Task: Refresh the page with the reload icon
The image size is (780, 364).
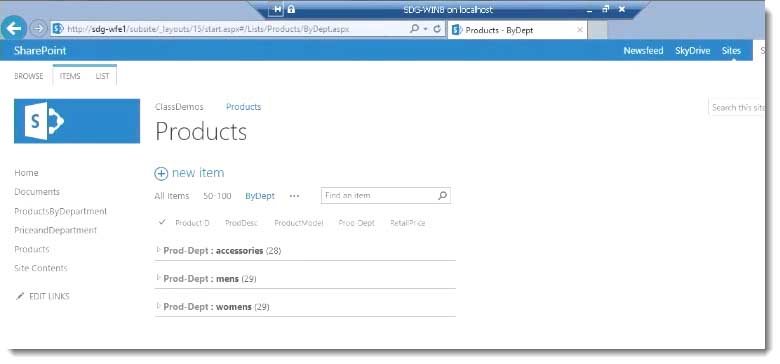Action: tap(437, 29)
